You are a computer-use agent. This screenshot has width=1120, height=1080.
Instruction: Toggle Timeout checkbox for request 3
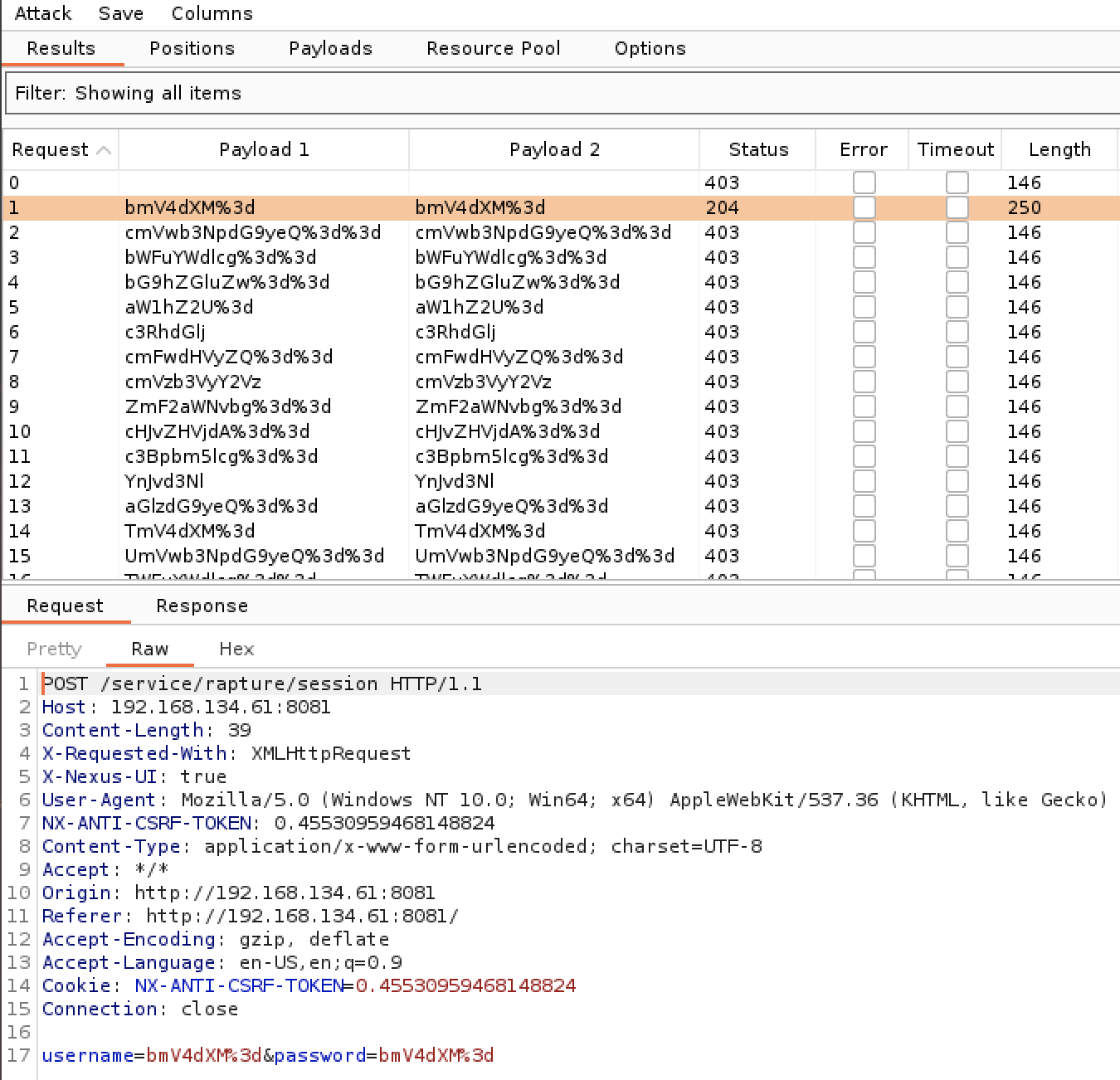coord(957,257)
